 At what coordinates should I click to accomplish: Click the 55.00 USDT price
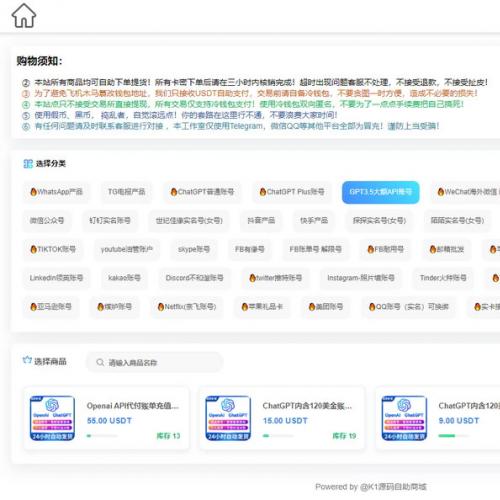pyautogui.click(x=109, y=421)
